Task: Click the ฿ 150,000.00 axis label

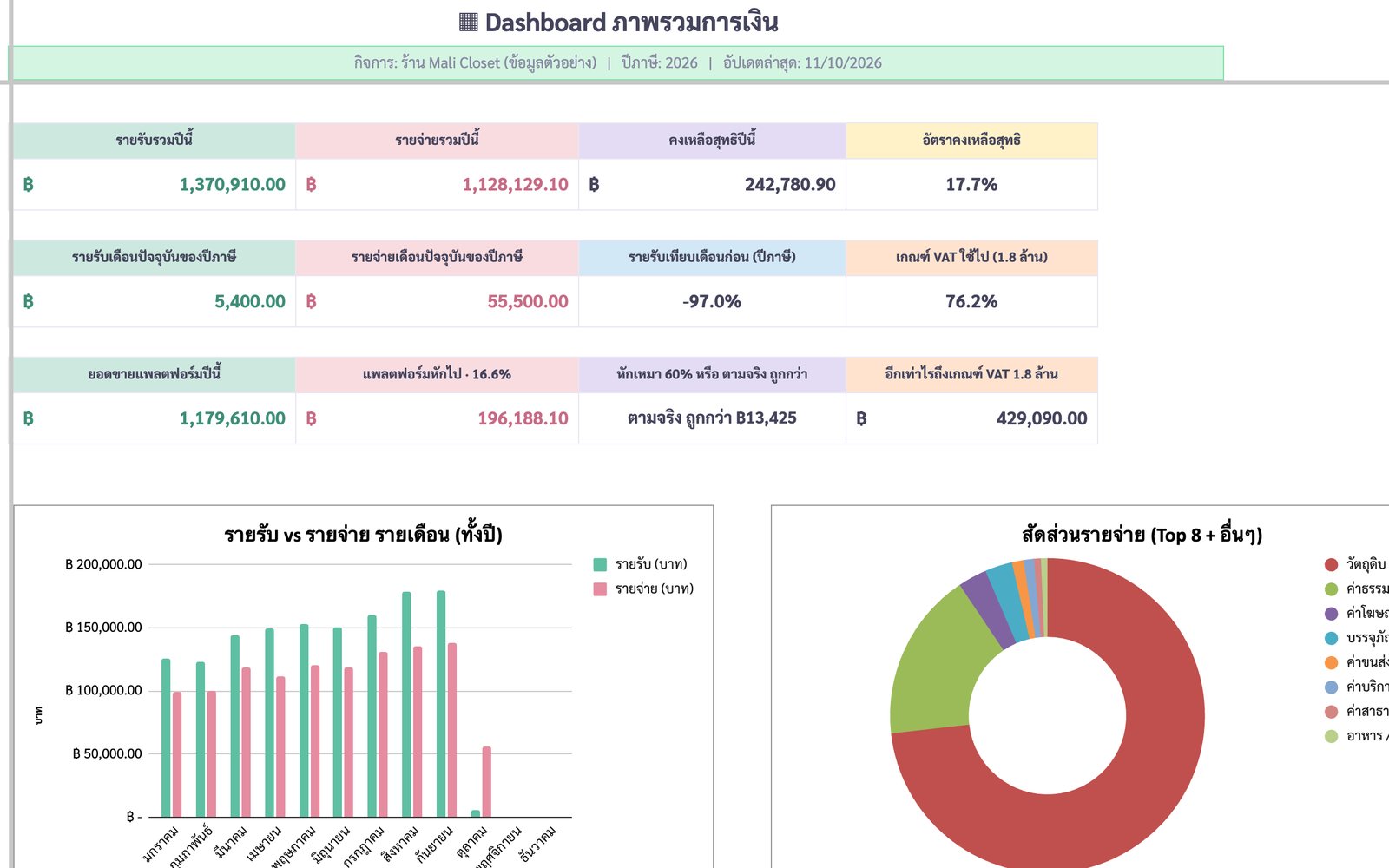Action: click(103, 628)
